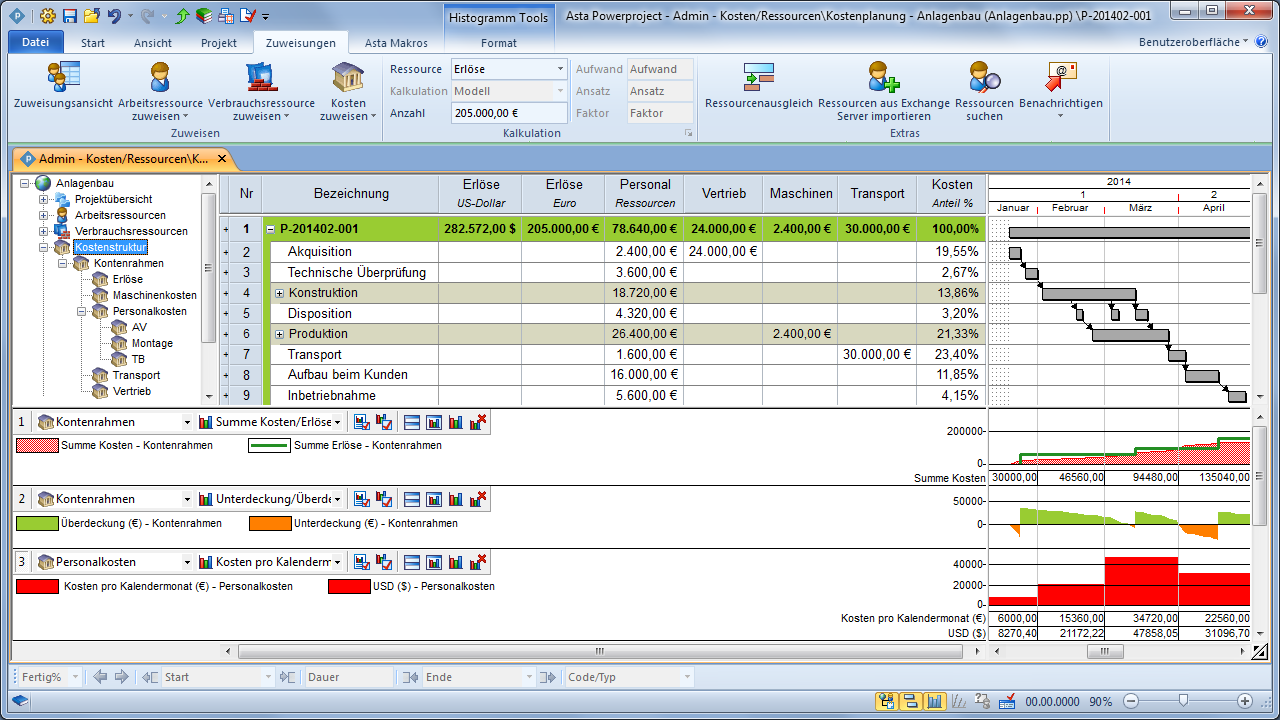Toggle the histogram view button in status bar
The width and height of the screenshot is (1280, 720).
tap(934, 701)
